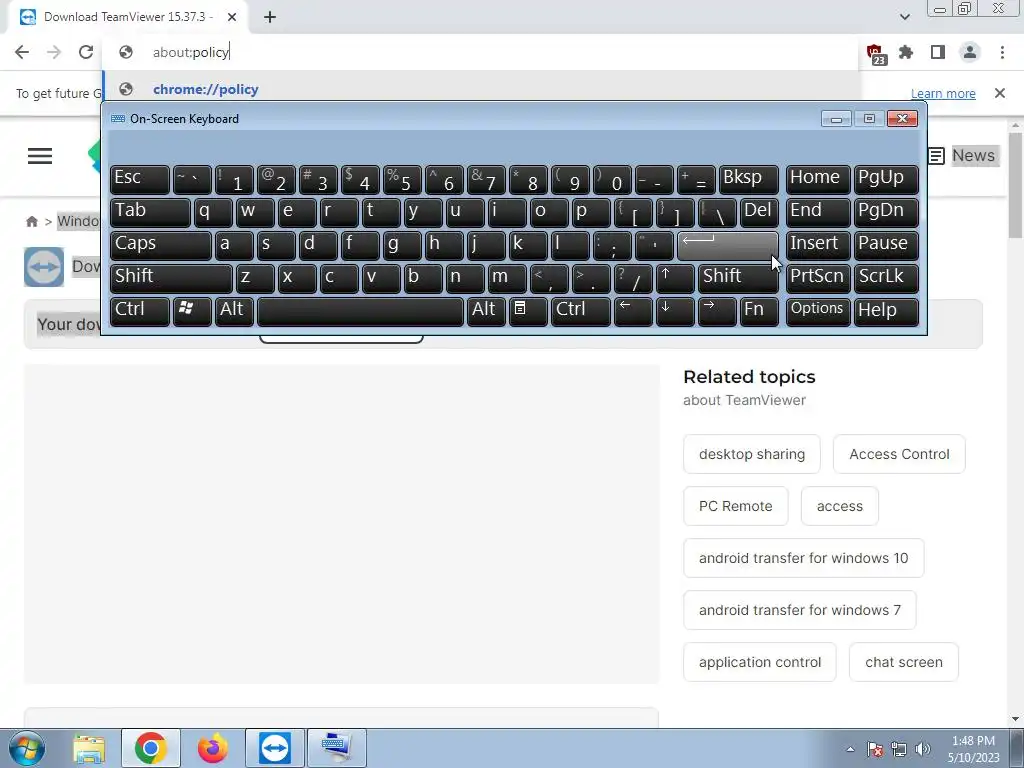Screen dimensions: 1024x768
Task: Select the chrome://policy suggestion
Action: (480, 89)
